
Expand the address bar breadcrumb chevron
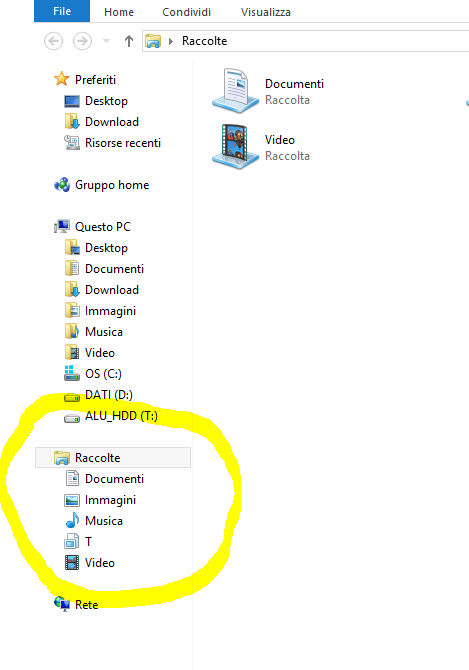pos(171,41)
